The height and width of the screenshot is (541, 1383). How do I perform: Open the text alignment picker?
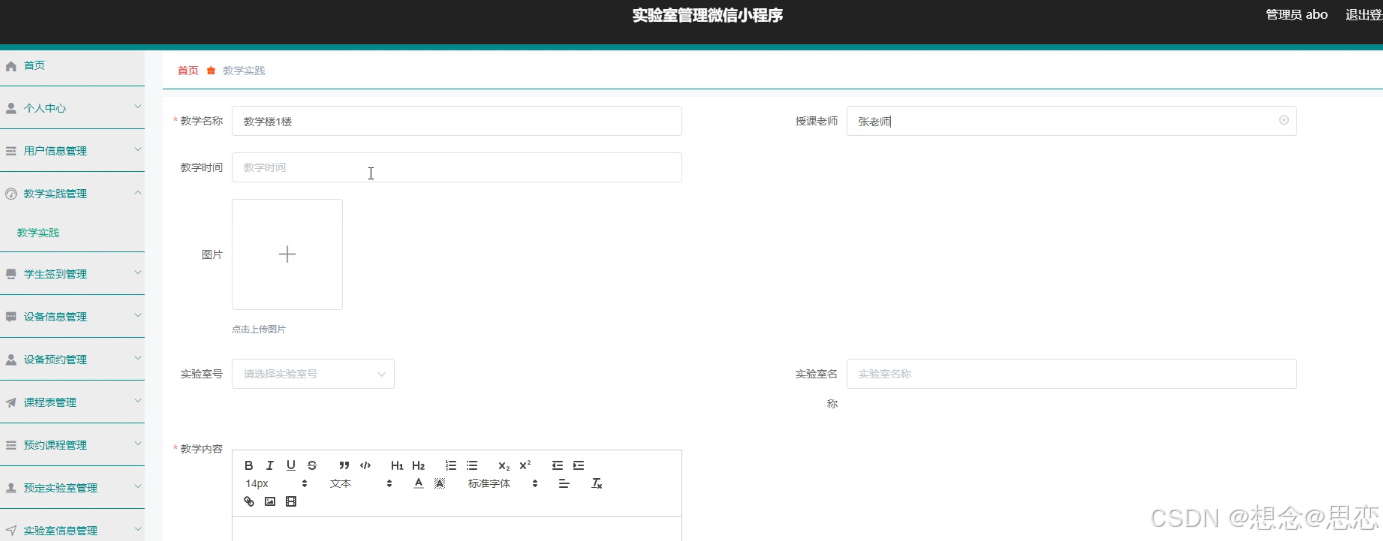pos(563,483)
